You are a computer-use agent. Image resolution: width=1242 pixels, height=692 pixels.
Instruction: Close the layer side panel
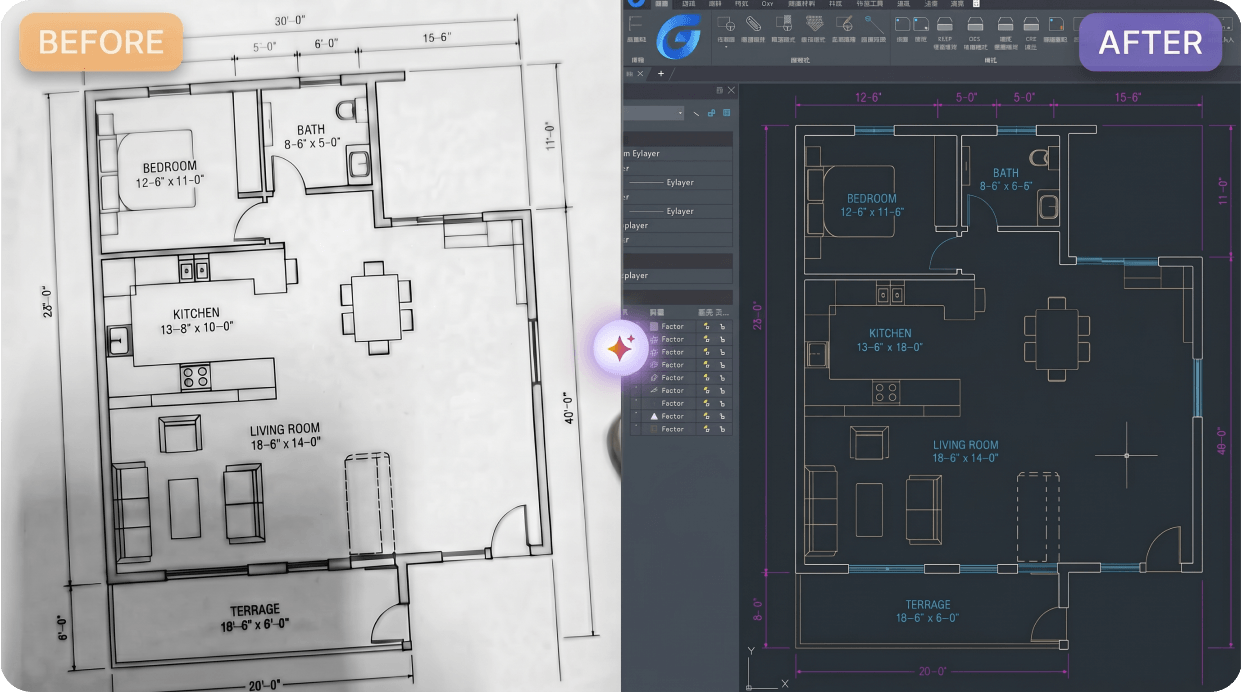pyautogui.click(x=731, y=90)
